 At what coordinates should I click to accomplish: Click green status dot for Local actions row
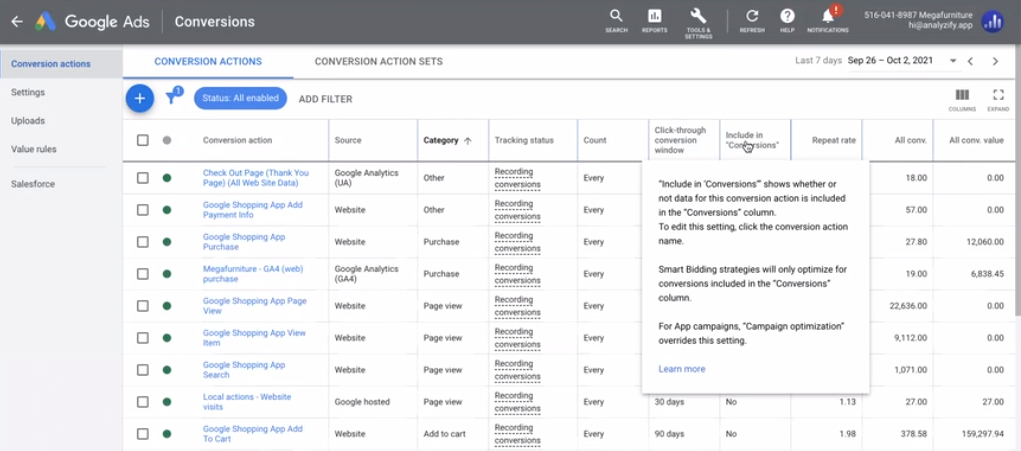click(167, 402)
